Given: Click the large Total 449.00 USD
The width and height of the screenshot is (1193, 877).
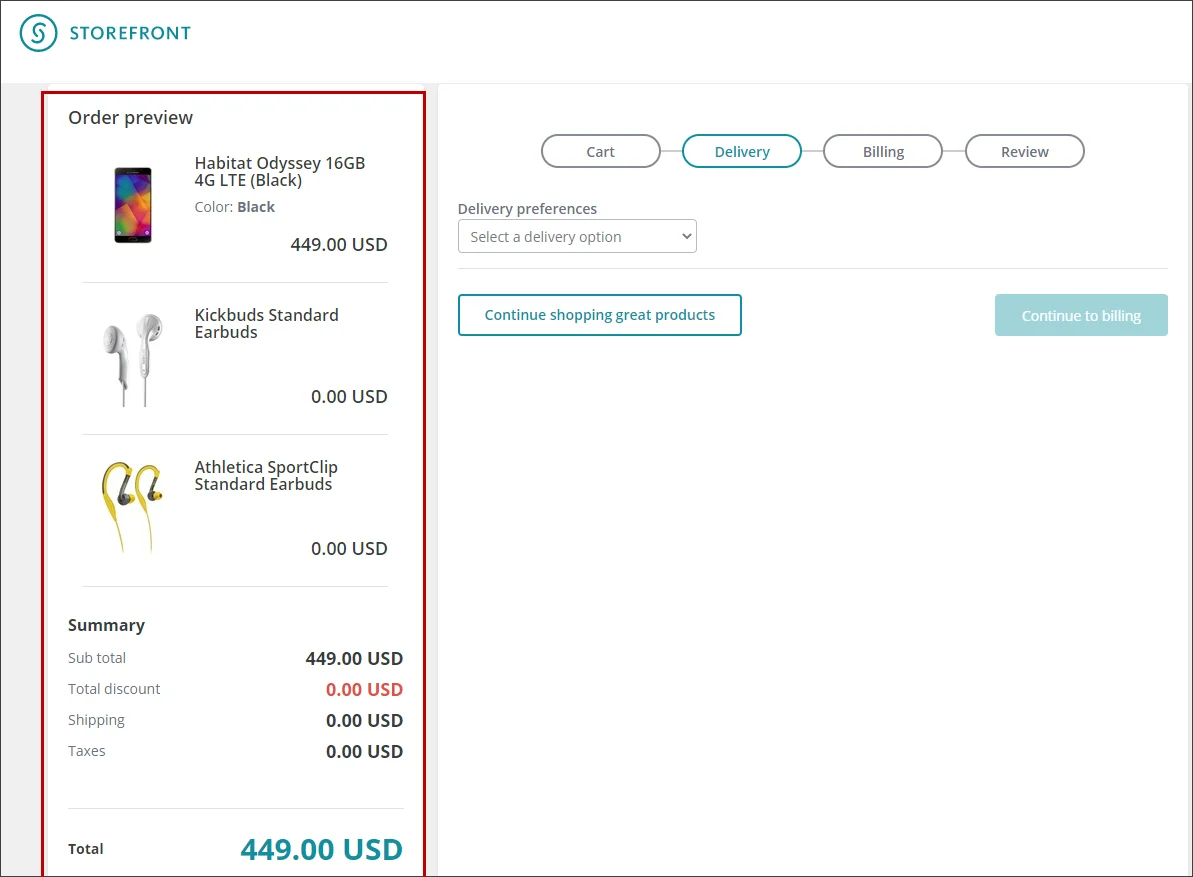Looking at the screenshot, I should 322,850.
